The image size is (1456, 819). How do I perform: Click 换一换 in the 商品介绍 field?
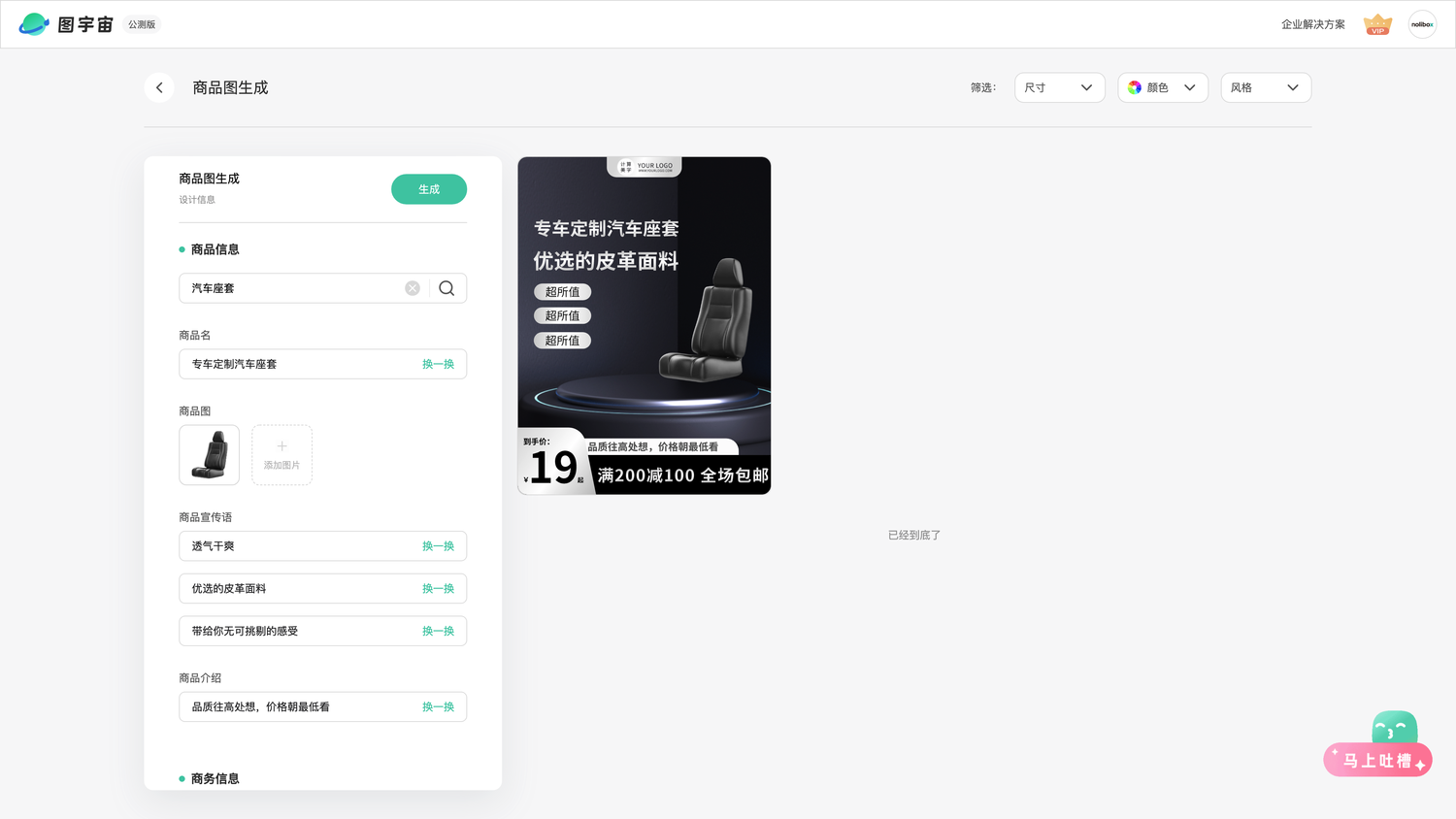tap(438, 707)
